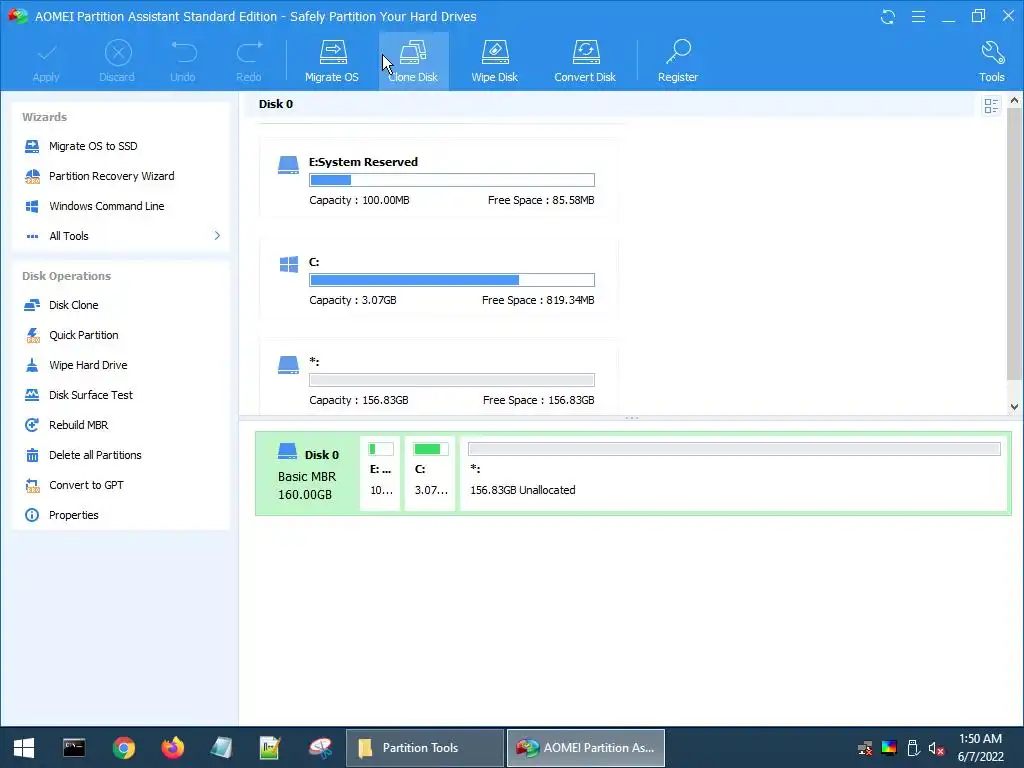This screenshot has width=1024, height=768.
Task: Click the Discard toolbar button
Action: click(x=118, y=61)
